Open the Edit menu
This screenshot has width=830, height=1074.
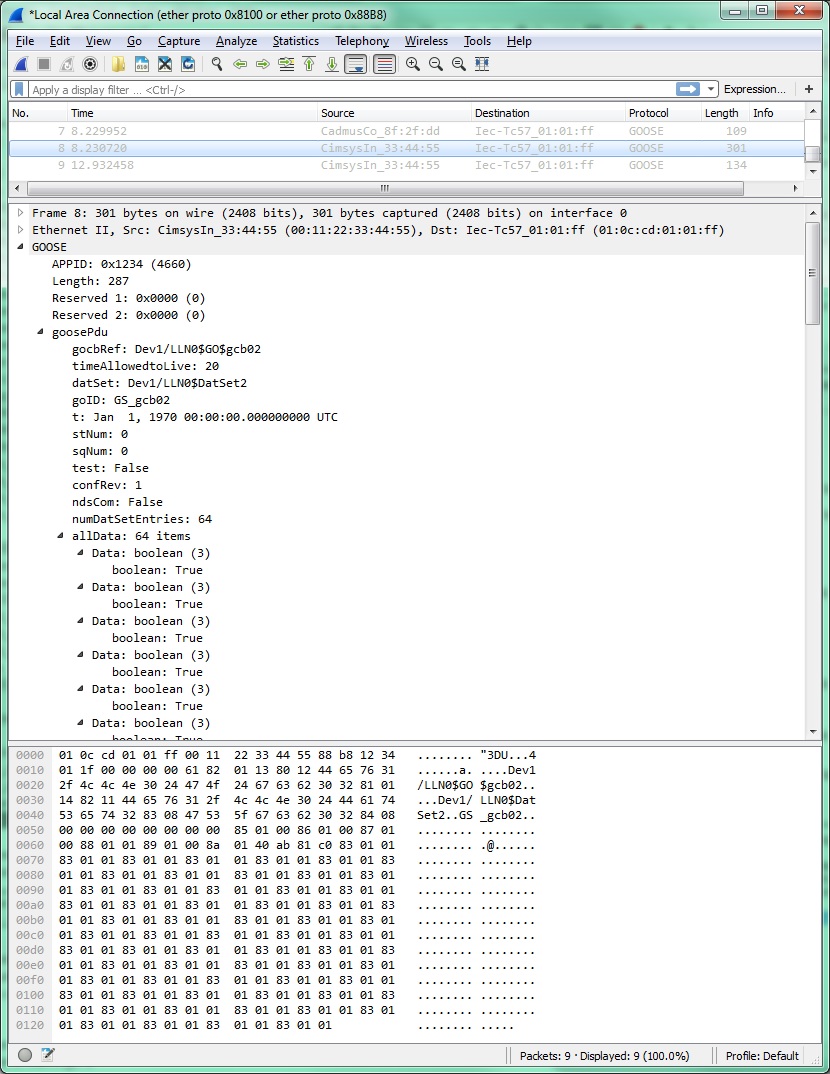pos(60,41)
